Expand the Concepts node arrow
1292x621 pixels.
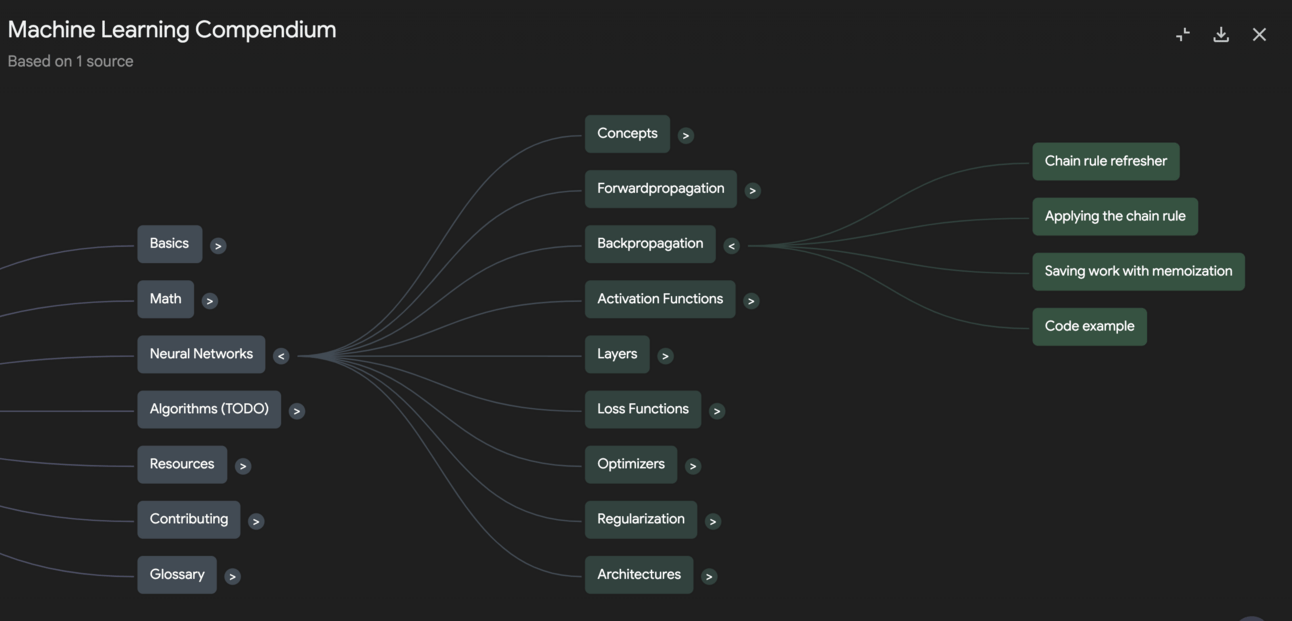pyautogui.click(x=685, y=136)
